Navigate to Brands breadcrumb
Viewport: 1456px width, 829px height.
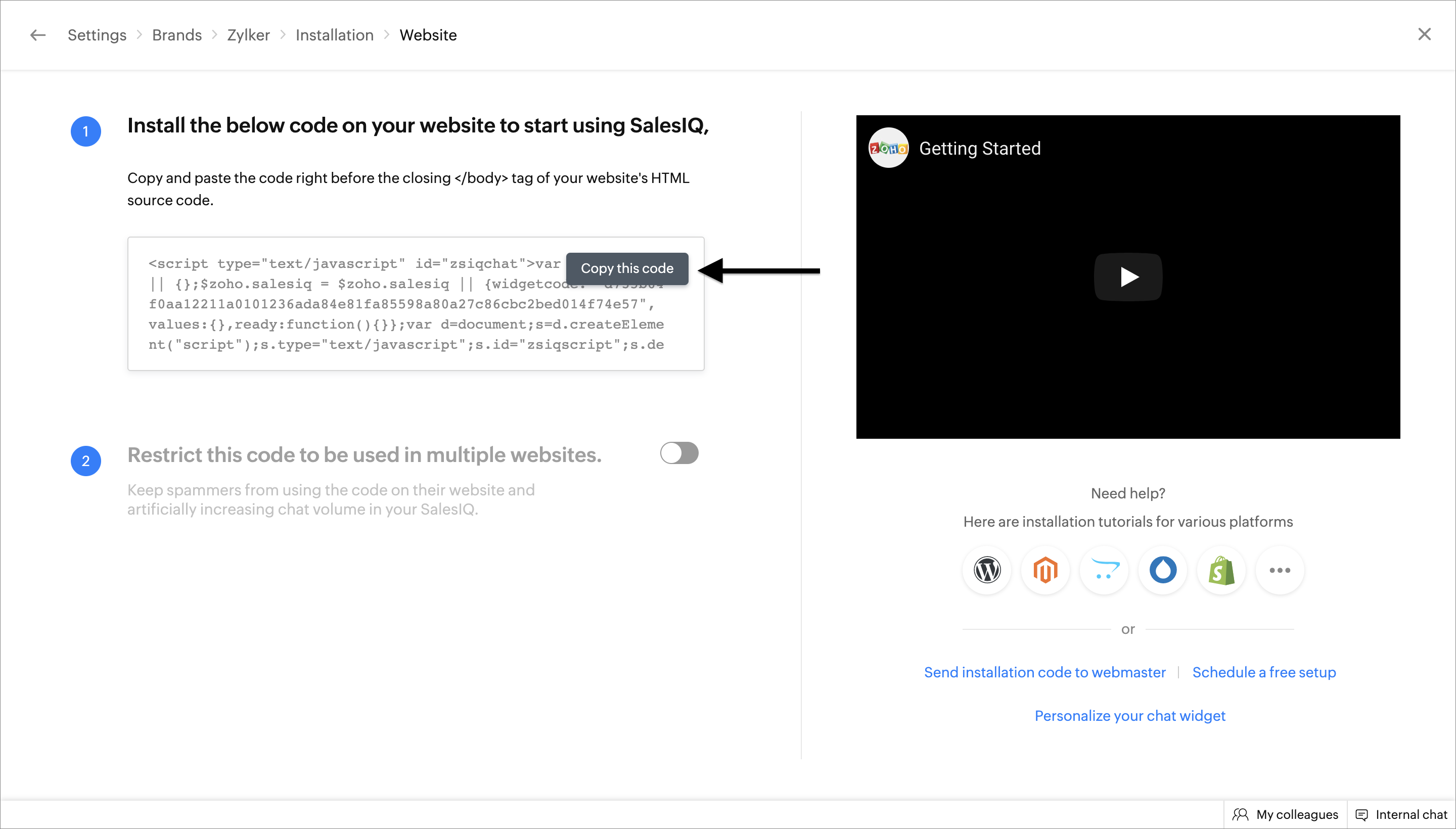(176, 35)
